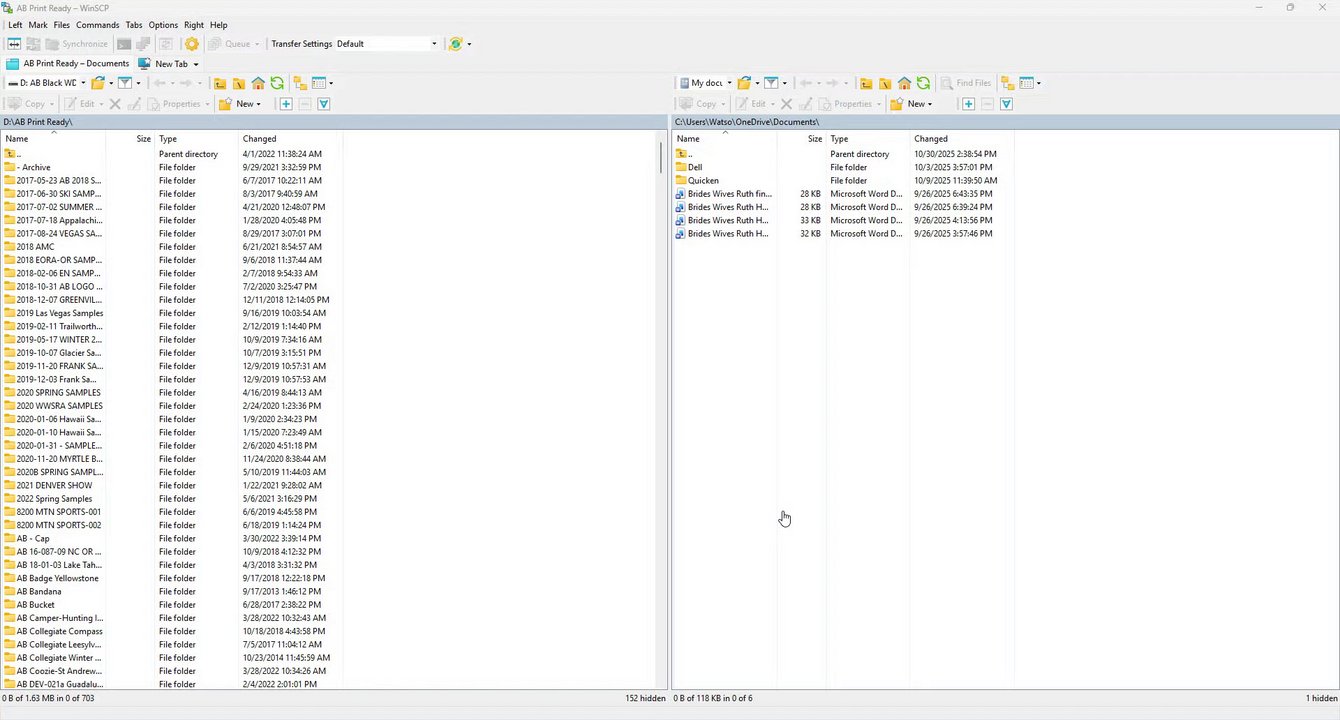Screen dimensions: 1340x720
Task: Click the view style icon in left panel toolbar
Action: (x=319, y=83)
